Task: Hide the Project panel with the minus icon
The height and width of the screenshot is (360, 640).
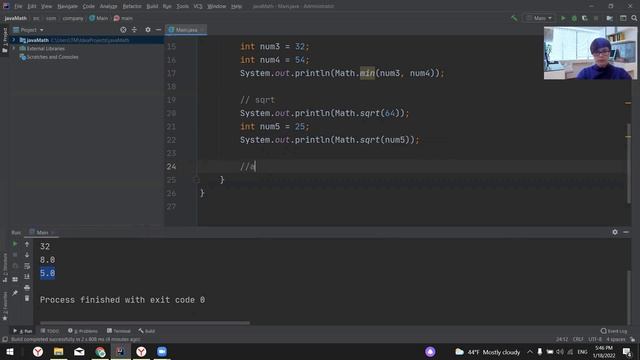Action: pyautogui.click(x=158, y=30)
